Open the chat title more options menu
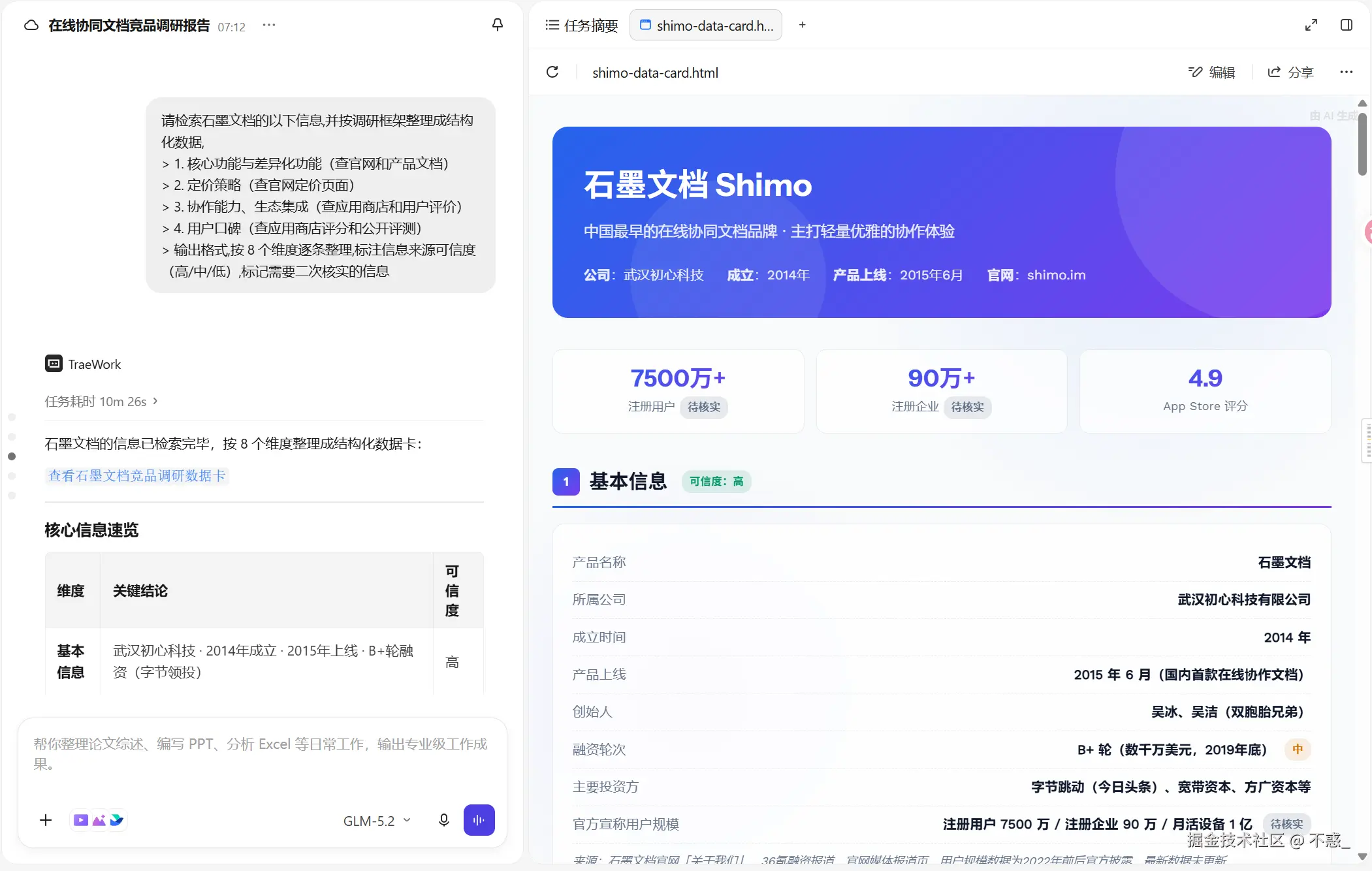The height and width of the screenshot is (871, 1372). tap(269, 25)
